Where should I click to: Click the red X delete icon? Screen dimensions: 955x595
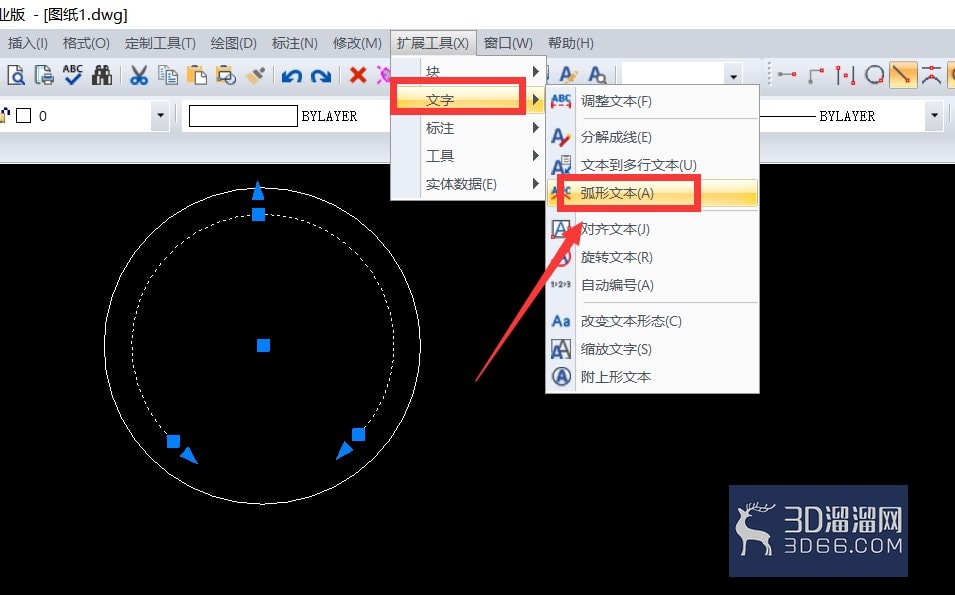click(x=358, y=75)
